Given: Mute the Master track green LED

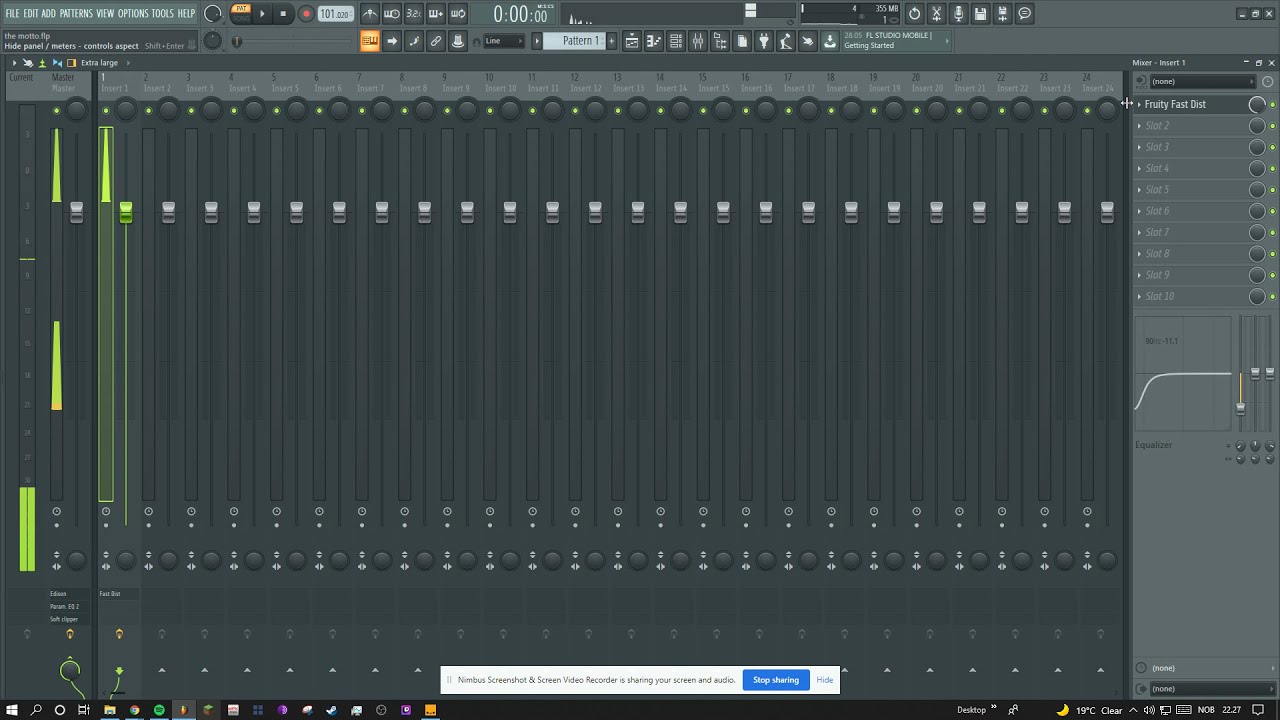Looking at the screenshot, I should point(57,110).
